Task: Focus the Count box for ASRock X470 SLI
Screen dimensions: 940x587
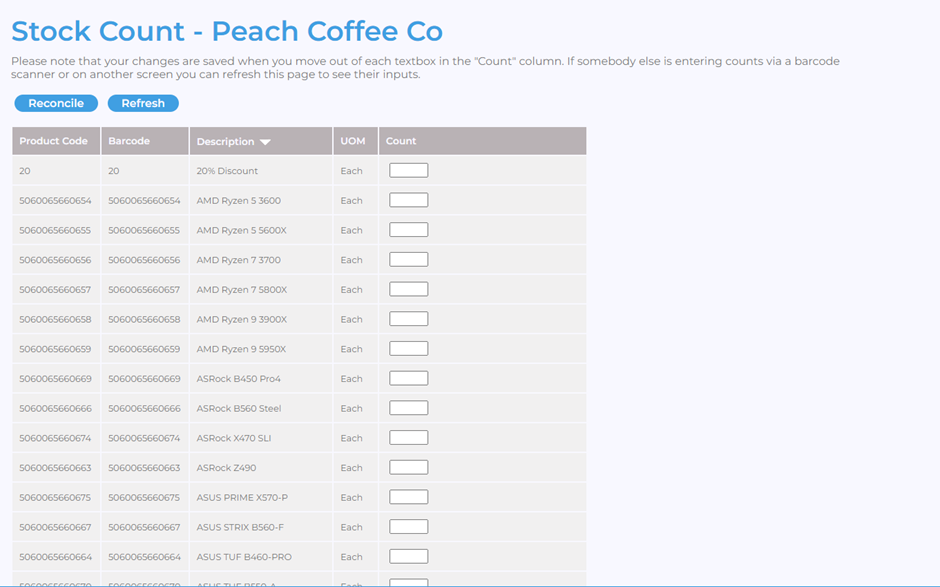Action: pyautogui.click(x=409, y=438)
